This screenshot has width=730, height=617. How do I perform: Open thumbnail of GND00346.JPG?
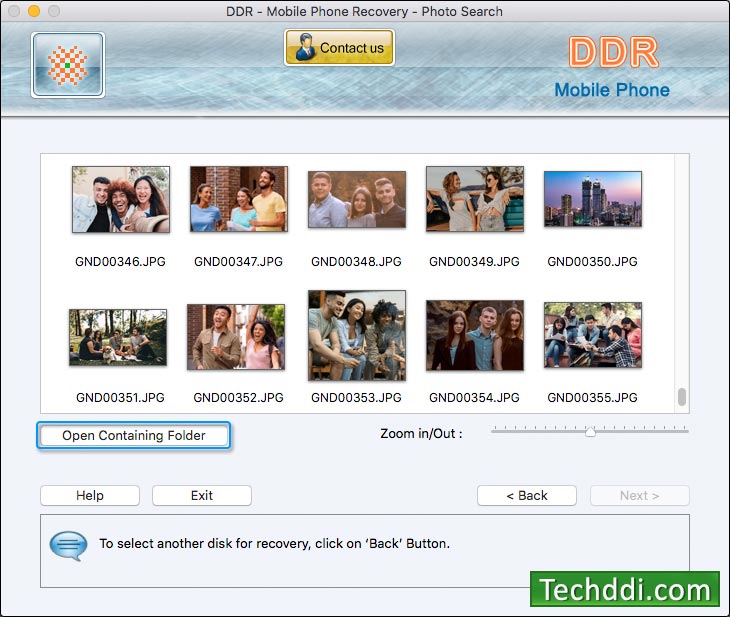[x=121, y=199]
